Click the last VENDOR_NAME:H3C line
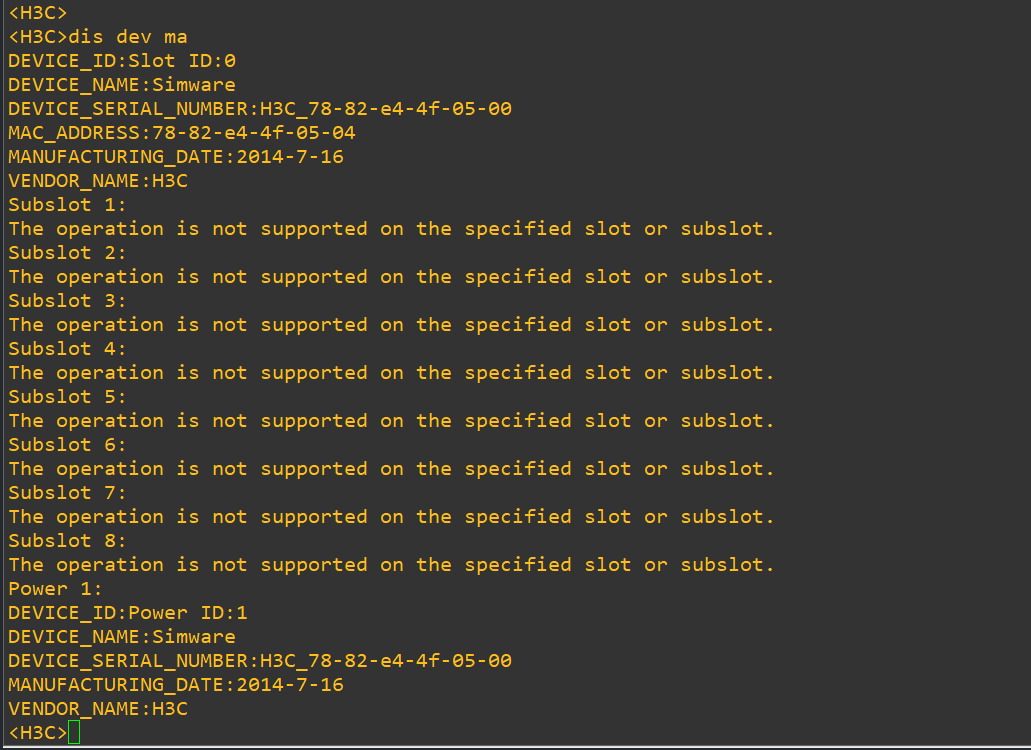 tap(98, 709)
